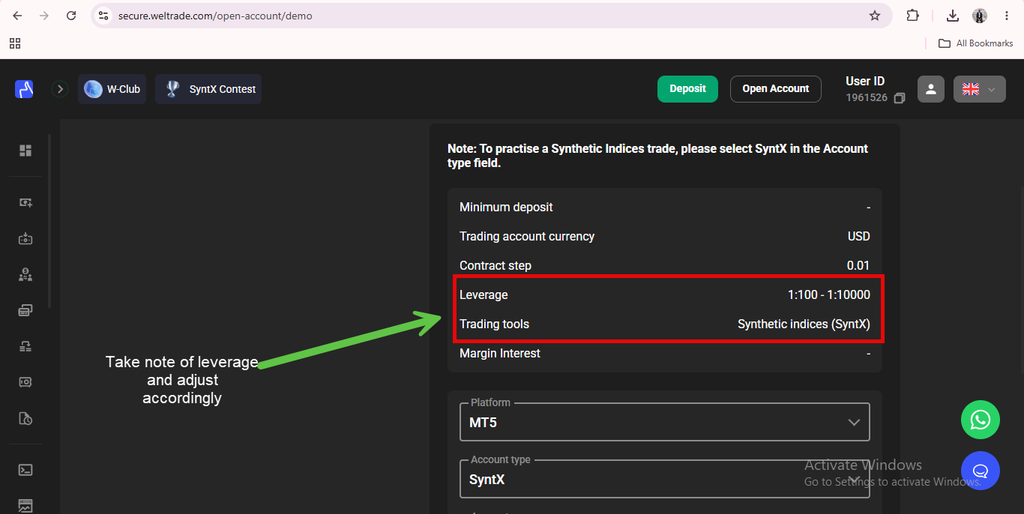1024x514 pixels.
Task: Click the sidebar transfer icon
Action: tap(25, 346)
